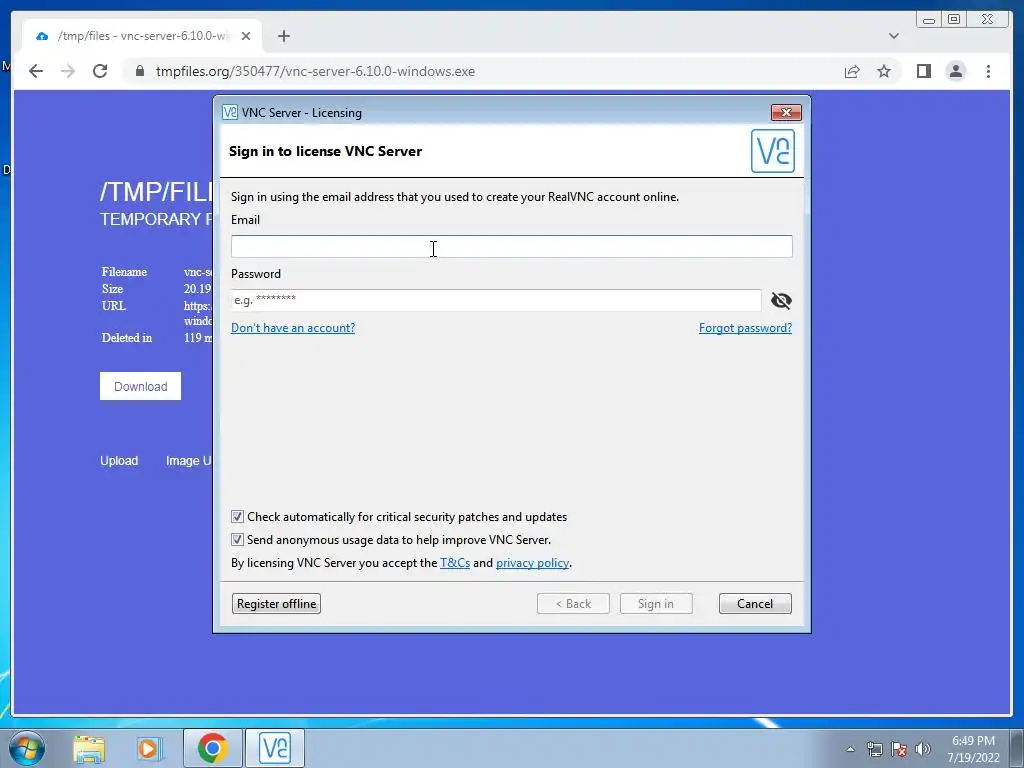Bookmark this page with the star
Viewport: 1024px width, 768px height.
pos(884,71)
